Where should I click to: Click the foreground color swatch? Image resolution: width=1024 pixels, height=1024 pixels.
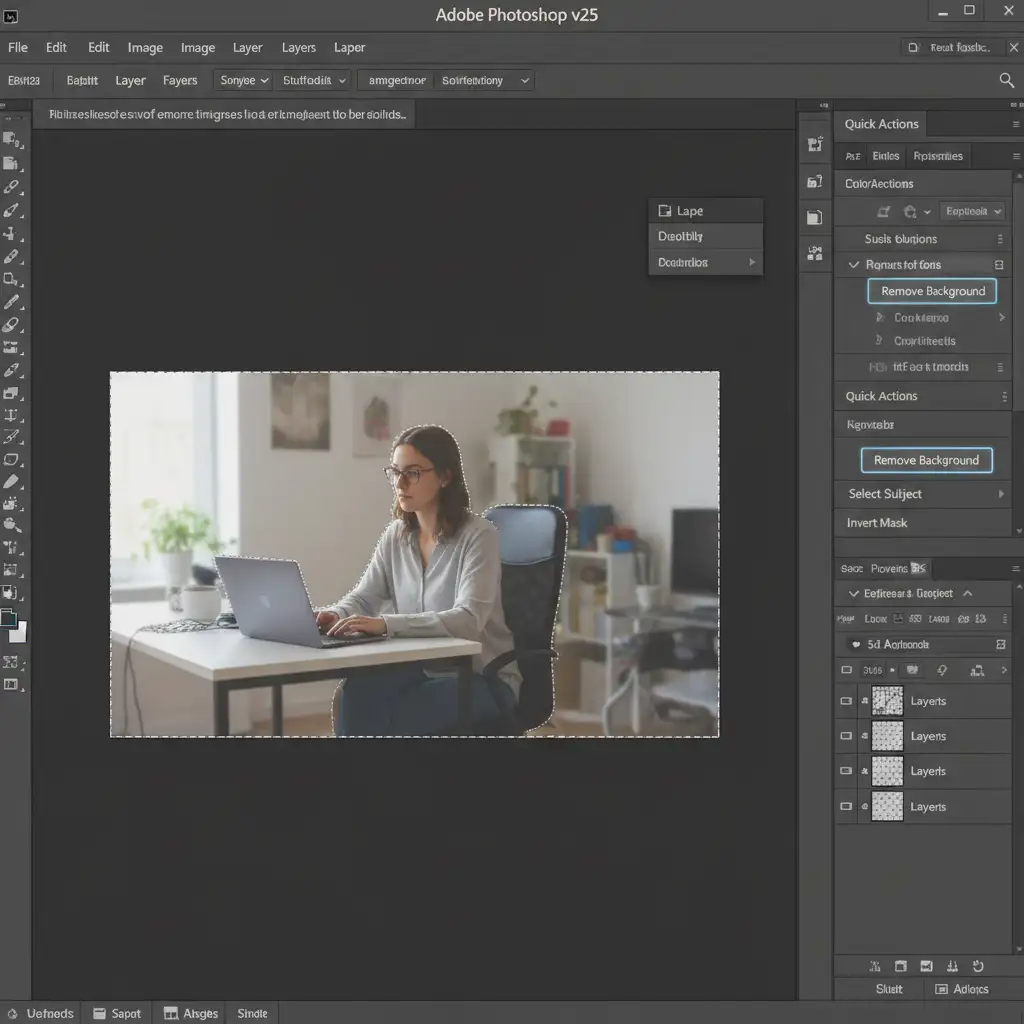click(x=9, y=620)
